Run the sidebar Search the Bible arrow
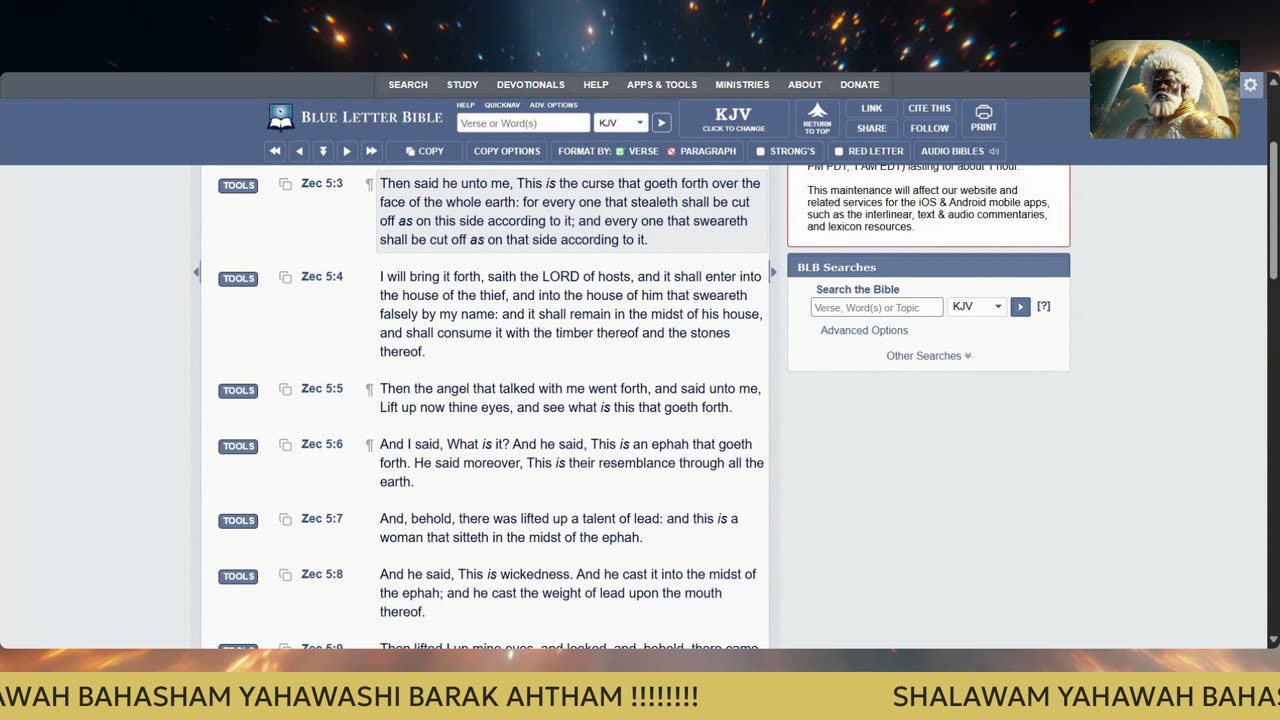 1020,307
